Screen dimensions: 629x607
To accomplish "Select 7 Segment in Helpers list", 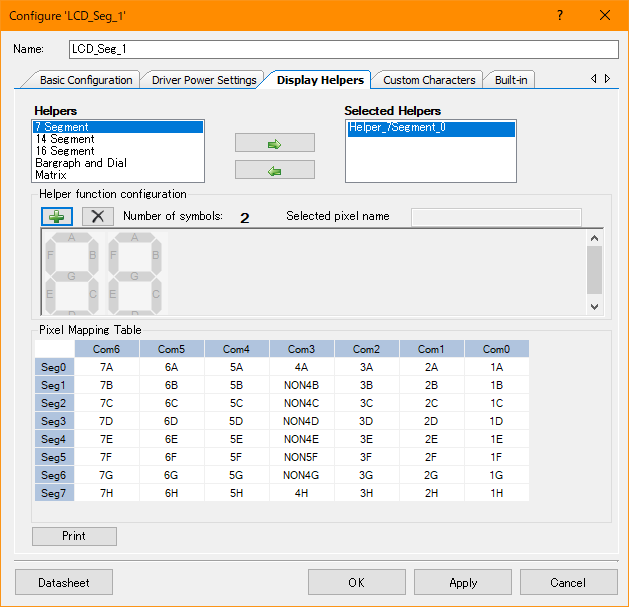I will 118,127.
